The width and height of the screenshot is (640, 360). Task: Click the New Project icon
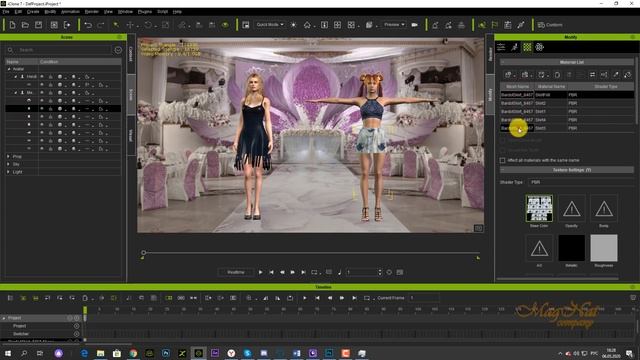click(x=12, y=25)
